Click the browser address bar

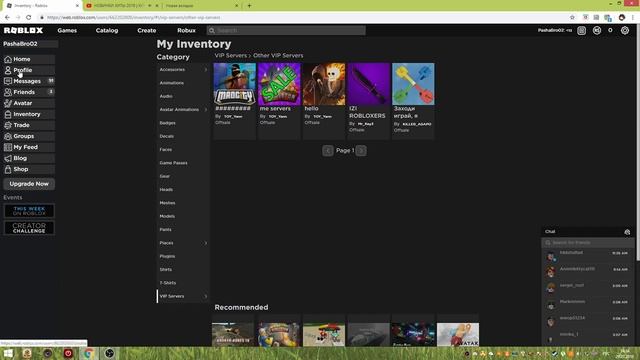(302, 18)
